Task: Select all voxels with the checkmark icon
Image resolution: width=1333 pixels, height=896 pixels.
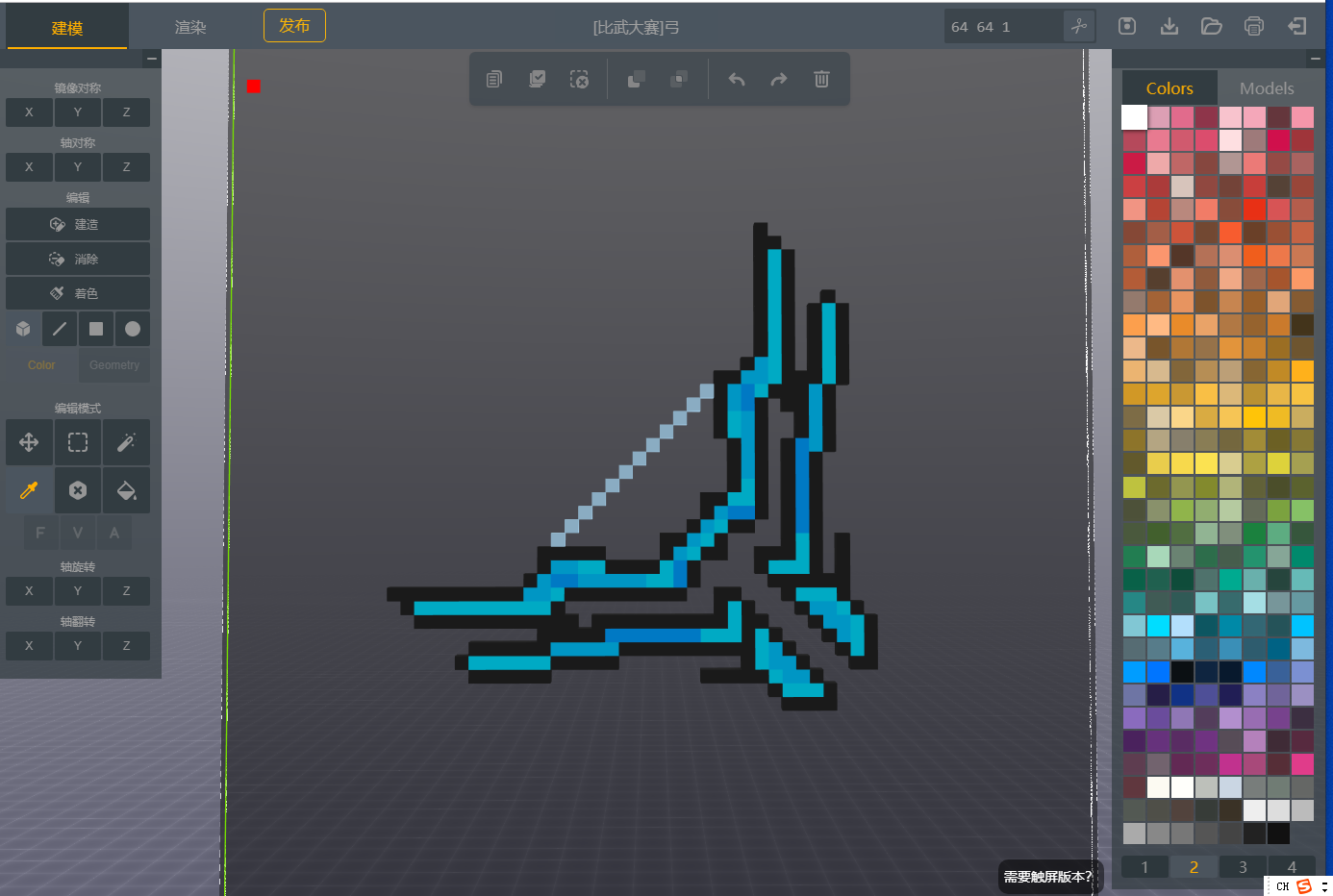Action: coord(537,79)
